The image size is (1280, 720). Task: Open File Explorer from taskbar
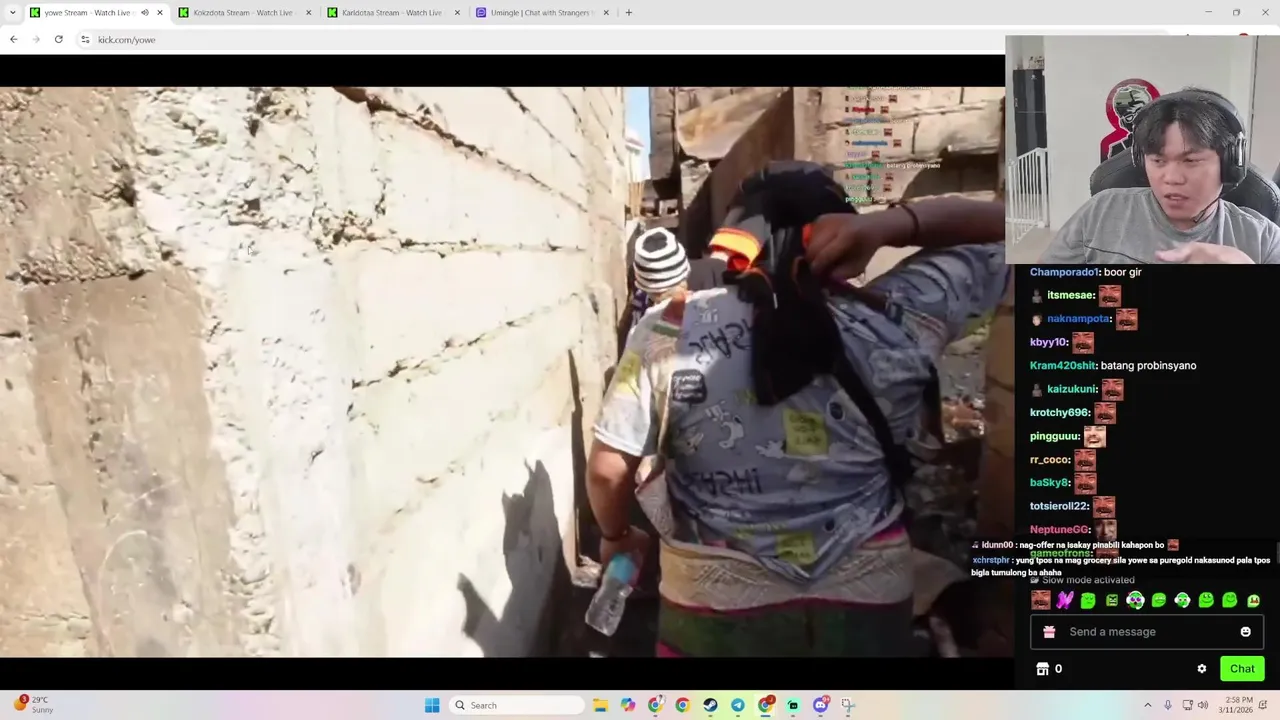coord(600,705)
